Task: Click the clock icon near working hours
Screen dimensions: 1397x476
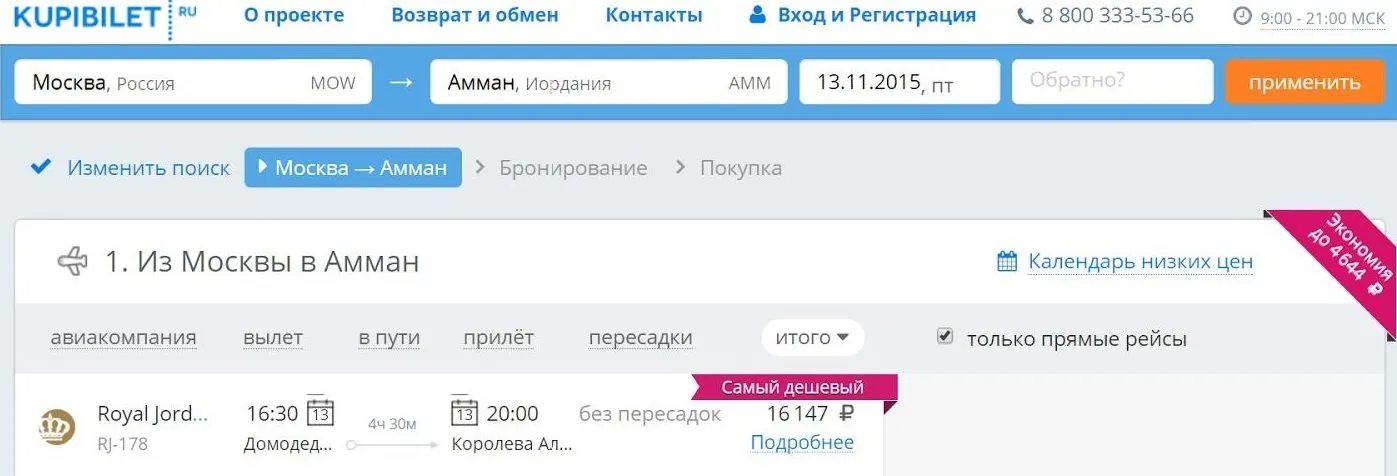Action: click(x=1243, y=17)
